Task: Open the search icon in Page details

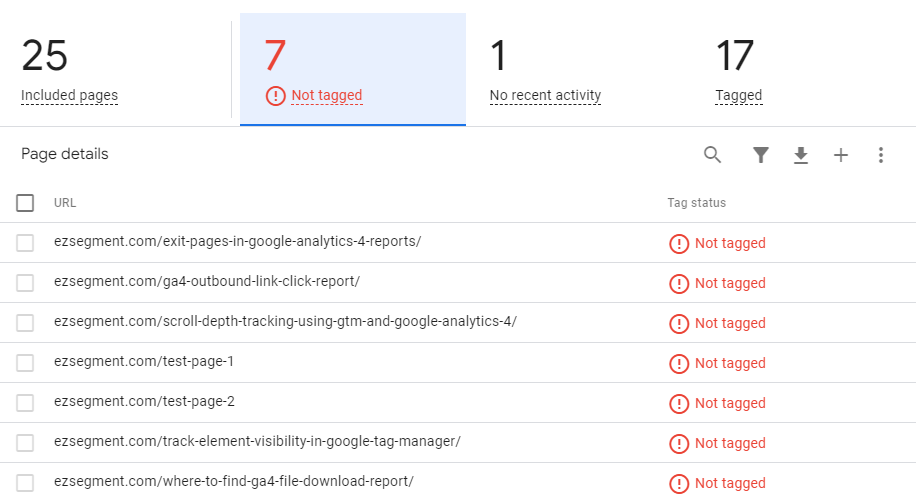Action: (712, 155)
